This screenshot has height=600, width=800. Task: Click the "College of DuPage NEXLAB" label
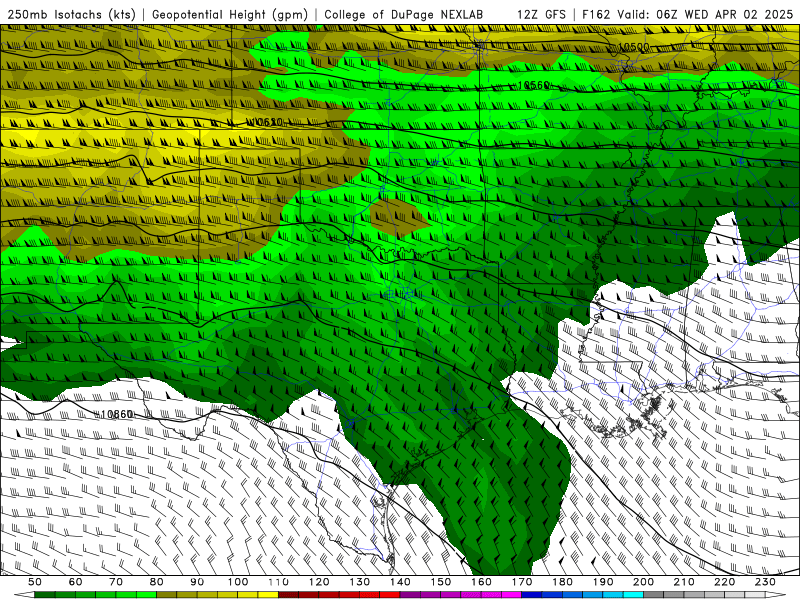tap(404, 14)
